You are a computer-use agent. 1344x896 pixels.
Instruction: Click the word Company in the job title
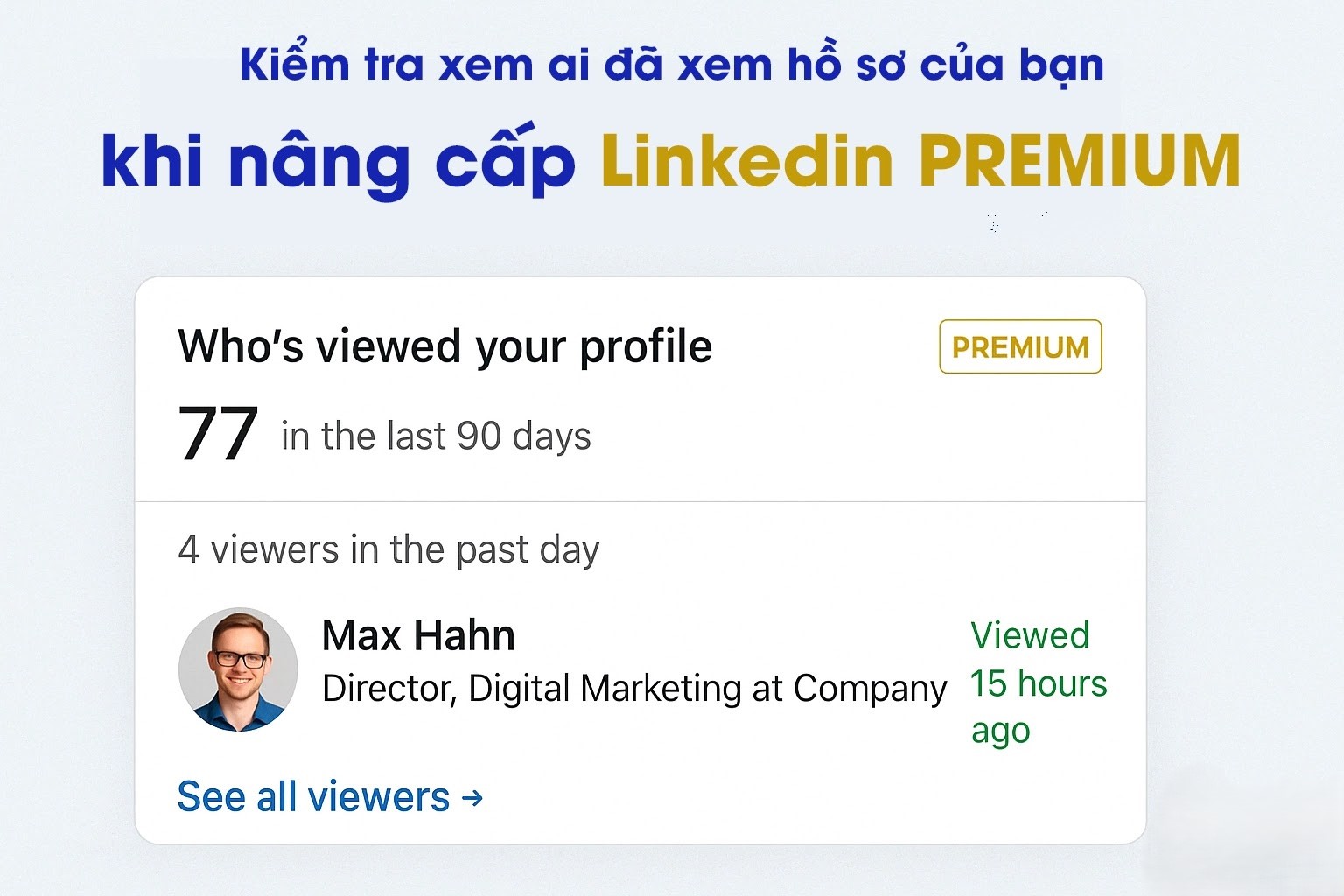[x=870, y=689]
